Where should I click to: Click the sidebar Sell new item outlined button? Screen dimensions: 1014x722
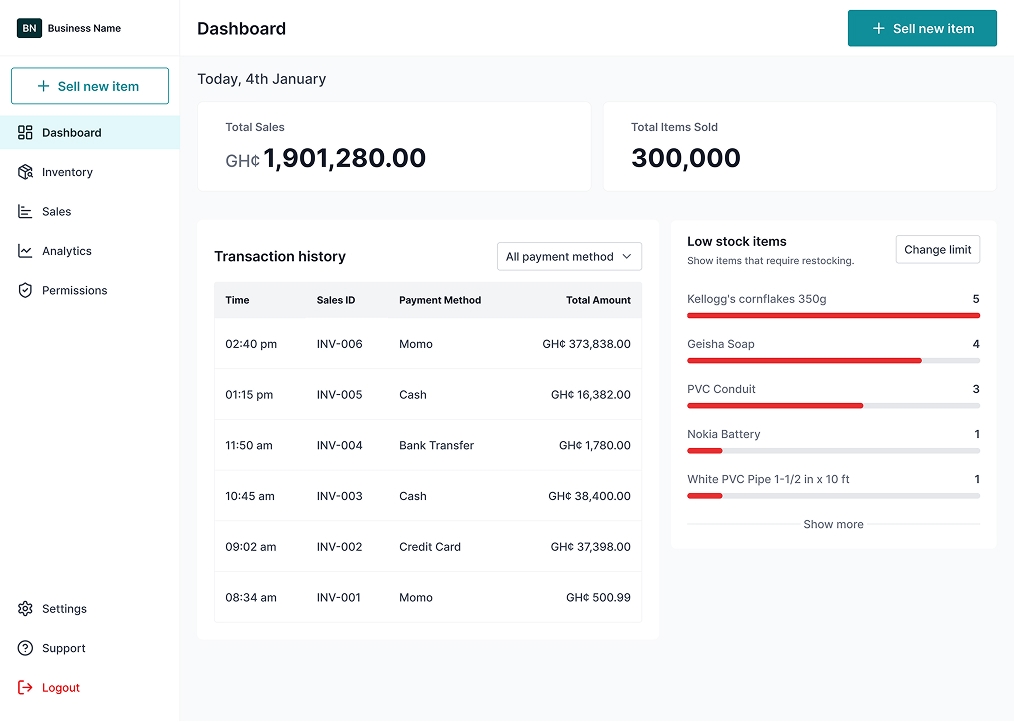pos(89,86)
